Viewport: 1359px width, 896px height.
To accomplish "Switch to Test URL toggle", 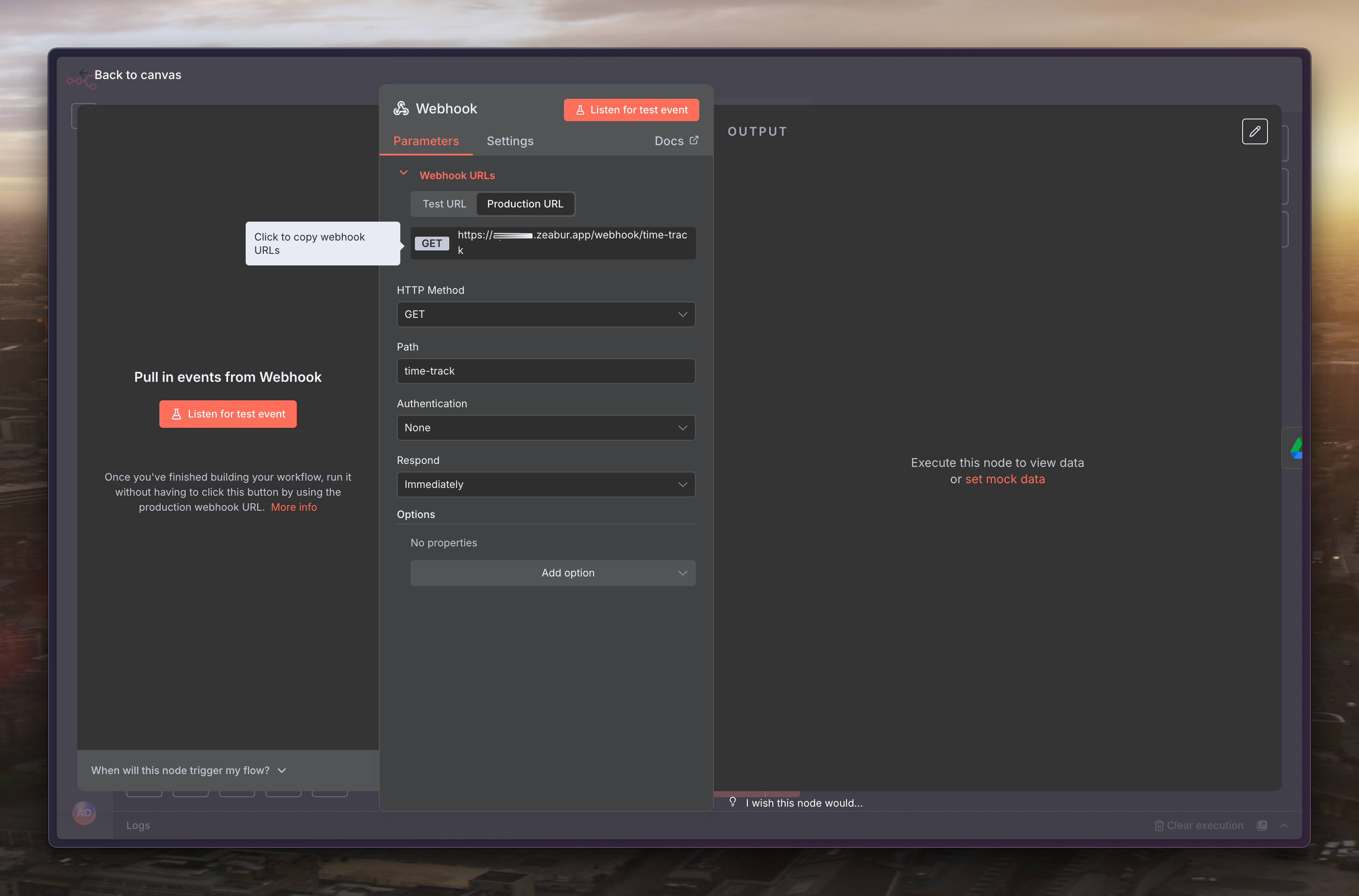I will coord(444,204).
